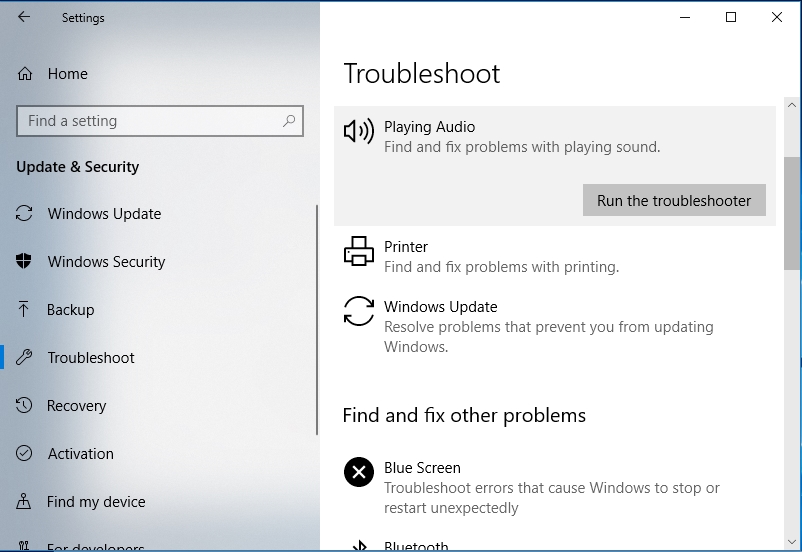Open the Activation settings page
Viewport: 802px width, 552px height.
[x=80, y=454]
